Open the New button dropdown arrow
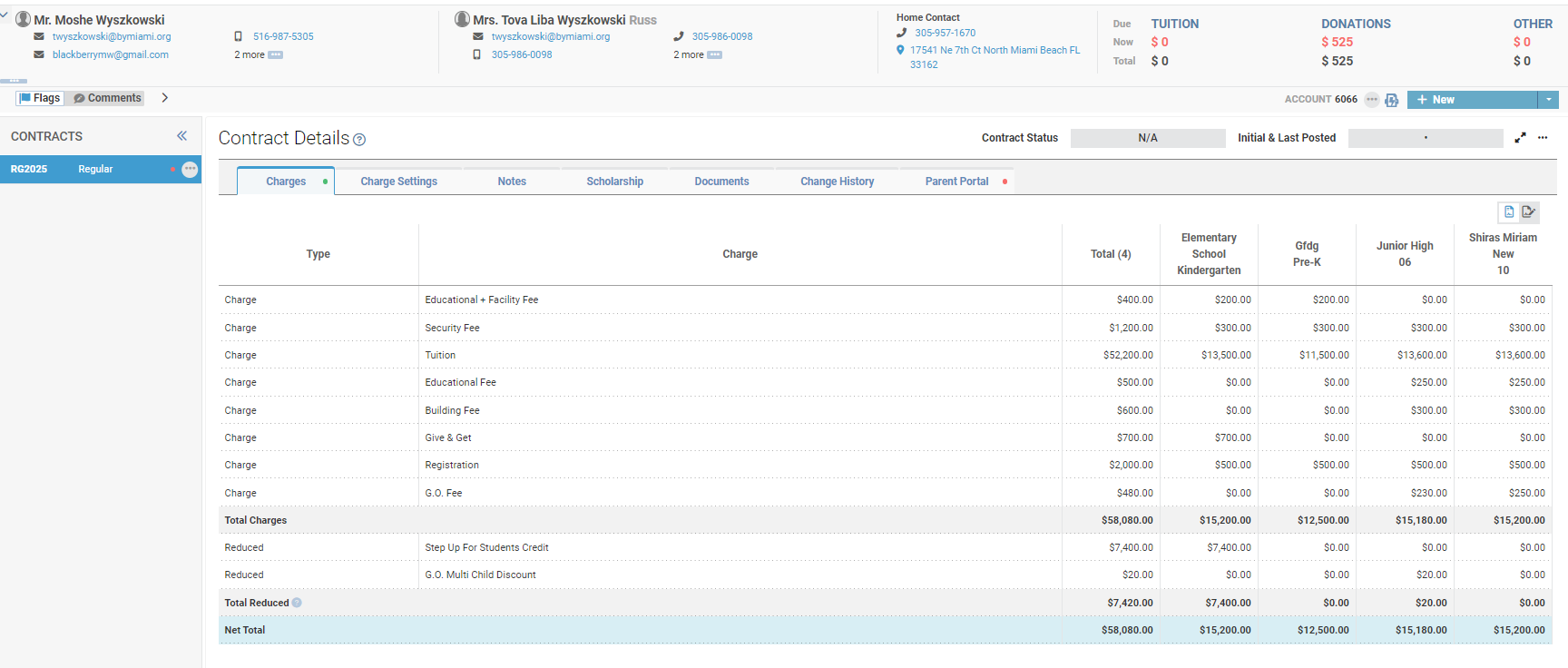Screen dimensions: 1568x668 pos(1549,100)
